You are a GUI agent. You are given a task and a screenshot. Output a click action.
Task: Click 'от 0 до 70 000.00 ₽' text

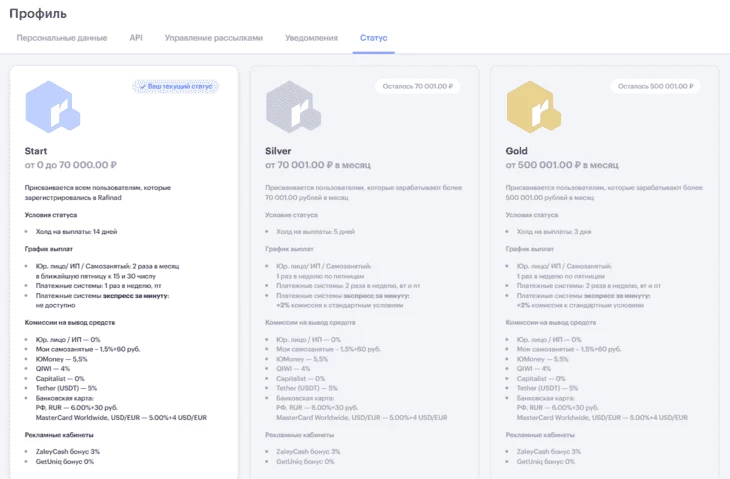71,165
